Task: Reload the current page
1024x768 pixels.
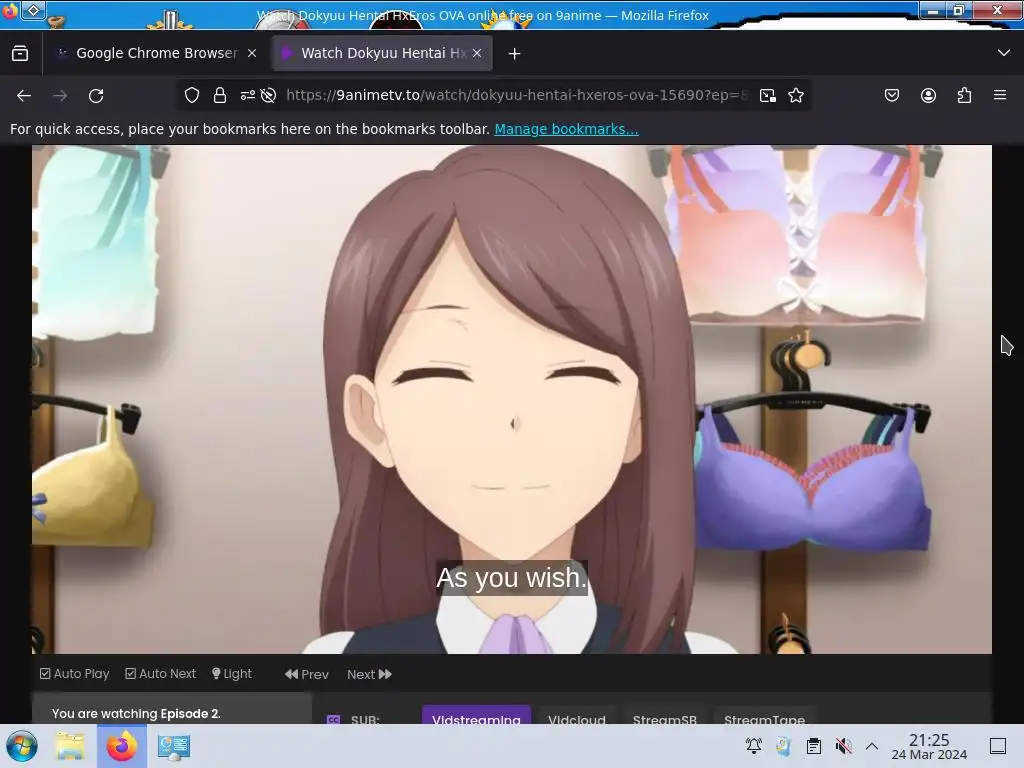Action: tap(96, 96)
